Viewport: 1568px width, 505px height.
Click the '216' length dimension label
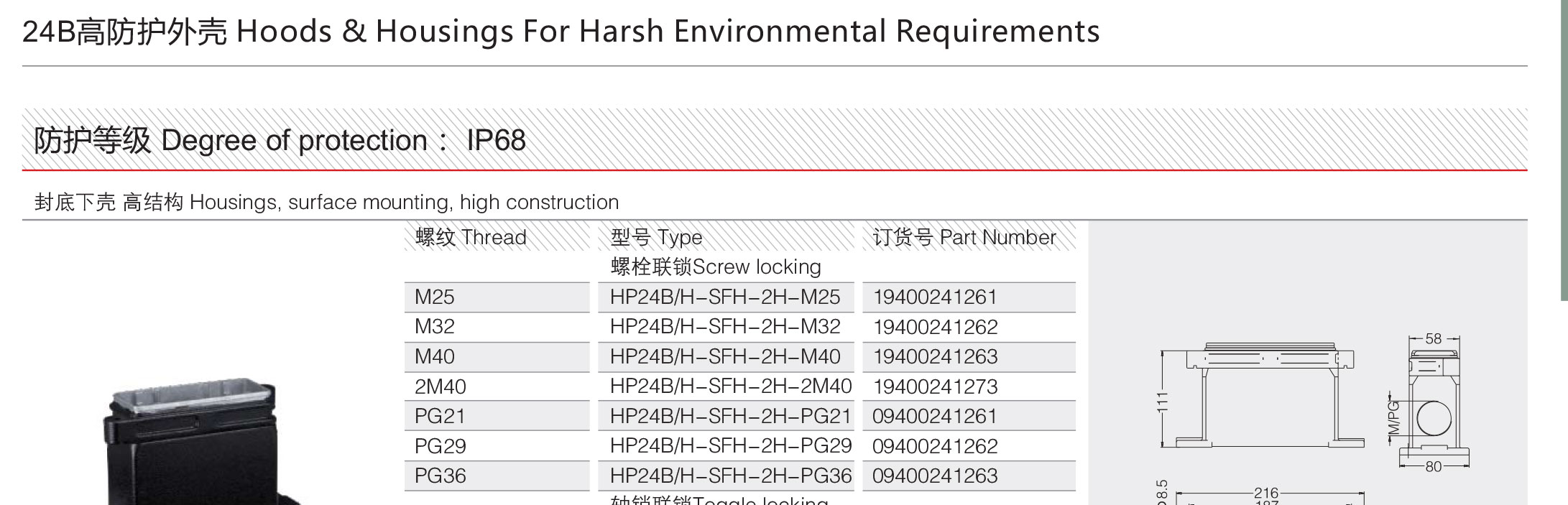coord(1266,493)
